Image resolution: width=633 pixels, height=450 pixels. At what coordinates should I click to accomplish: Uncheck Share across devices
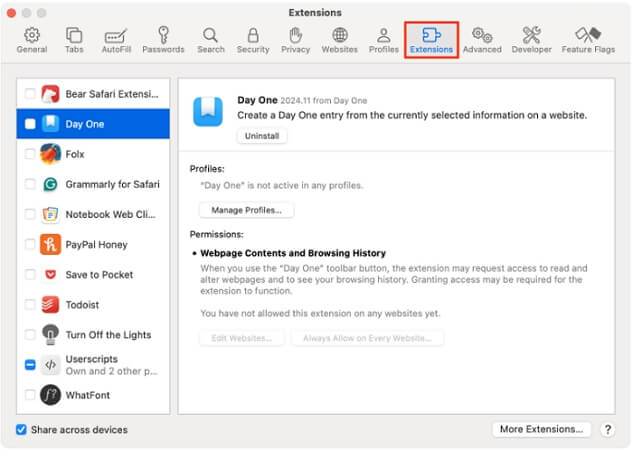[x=21, y=429]
